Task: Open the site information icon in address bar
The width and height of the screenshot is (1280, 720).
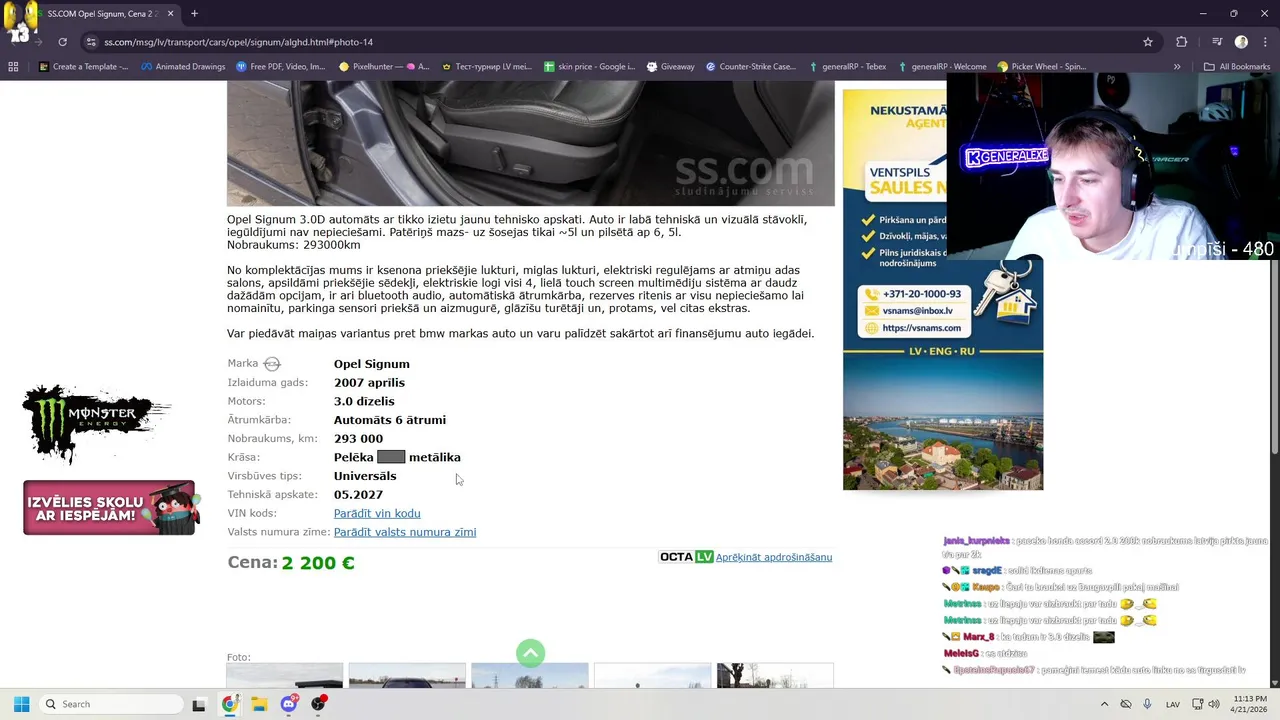Action: [91, 42]
